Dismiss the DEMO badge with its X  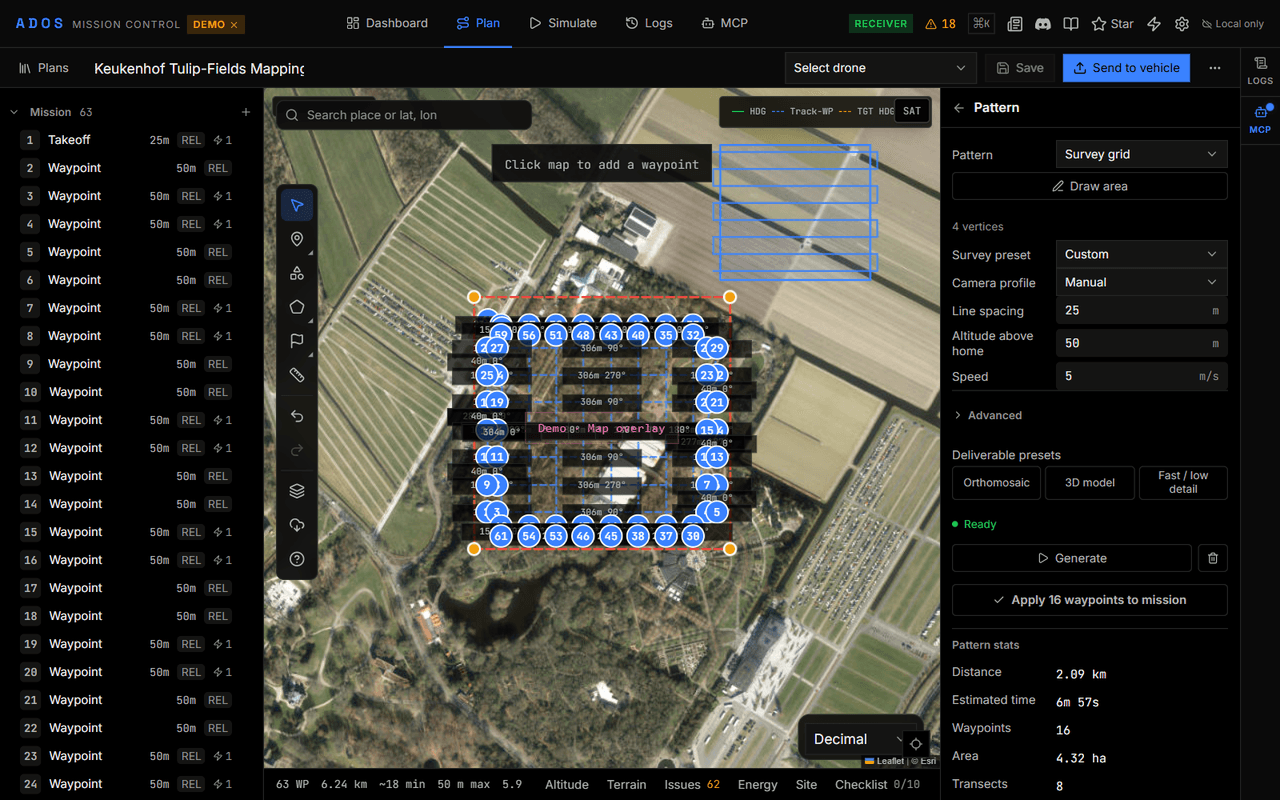click(234, 25)
